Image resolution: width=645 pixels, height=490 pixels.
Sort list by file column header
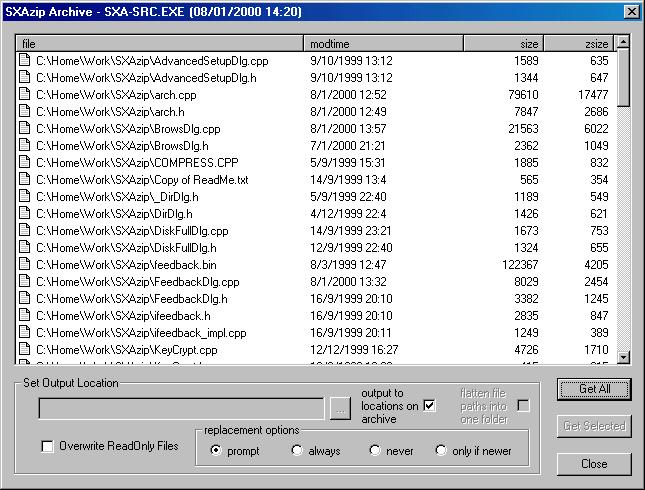[160, 44]
